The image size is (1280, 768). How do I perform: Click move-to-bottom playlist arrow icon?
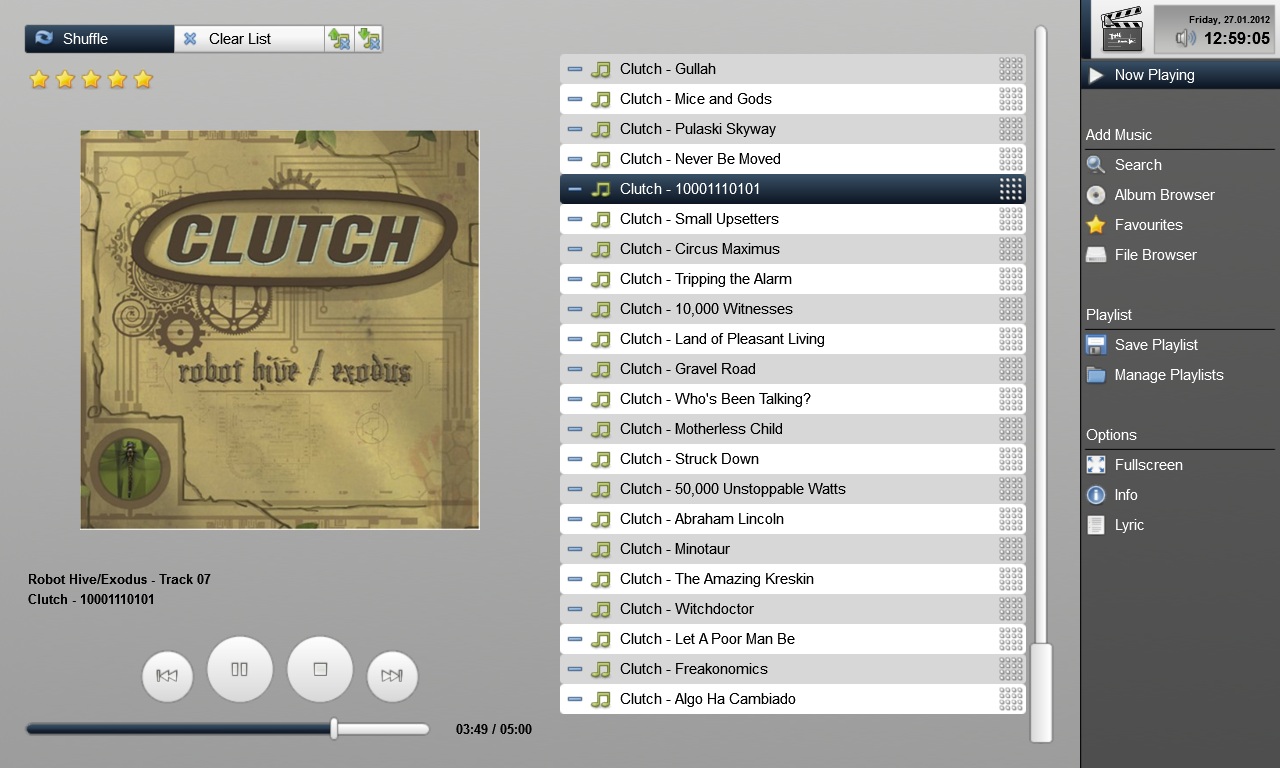tap(369, 39)
